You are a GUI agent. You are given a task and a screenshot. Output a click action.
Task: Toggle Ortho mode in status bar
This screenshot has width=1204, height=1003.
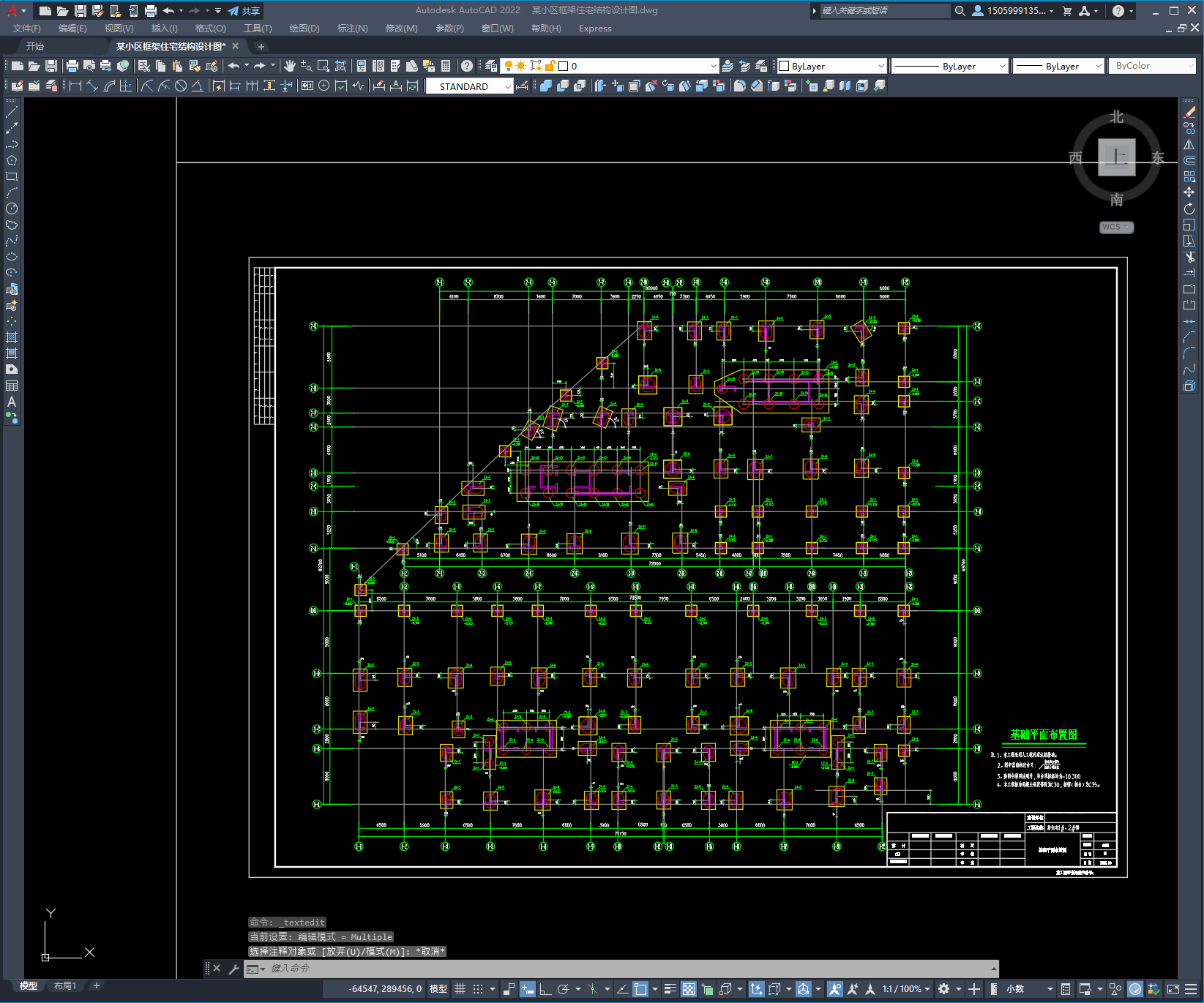(x=545, y=989)
